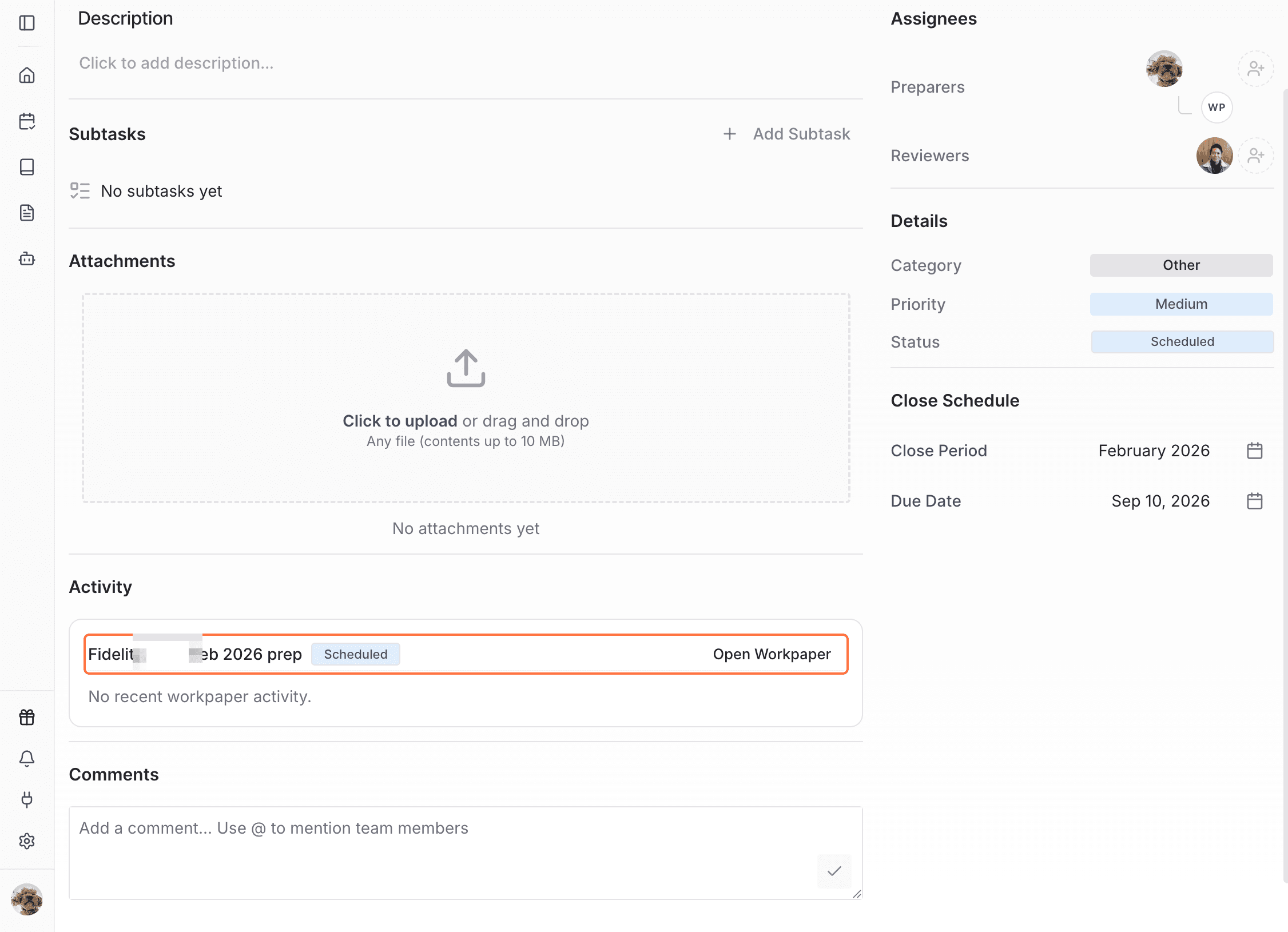1288x932 pixels.
Task: Click the Reviewers label
Action: click(930, 156)
